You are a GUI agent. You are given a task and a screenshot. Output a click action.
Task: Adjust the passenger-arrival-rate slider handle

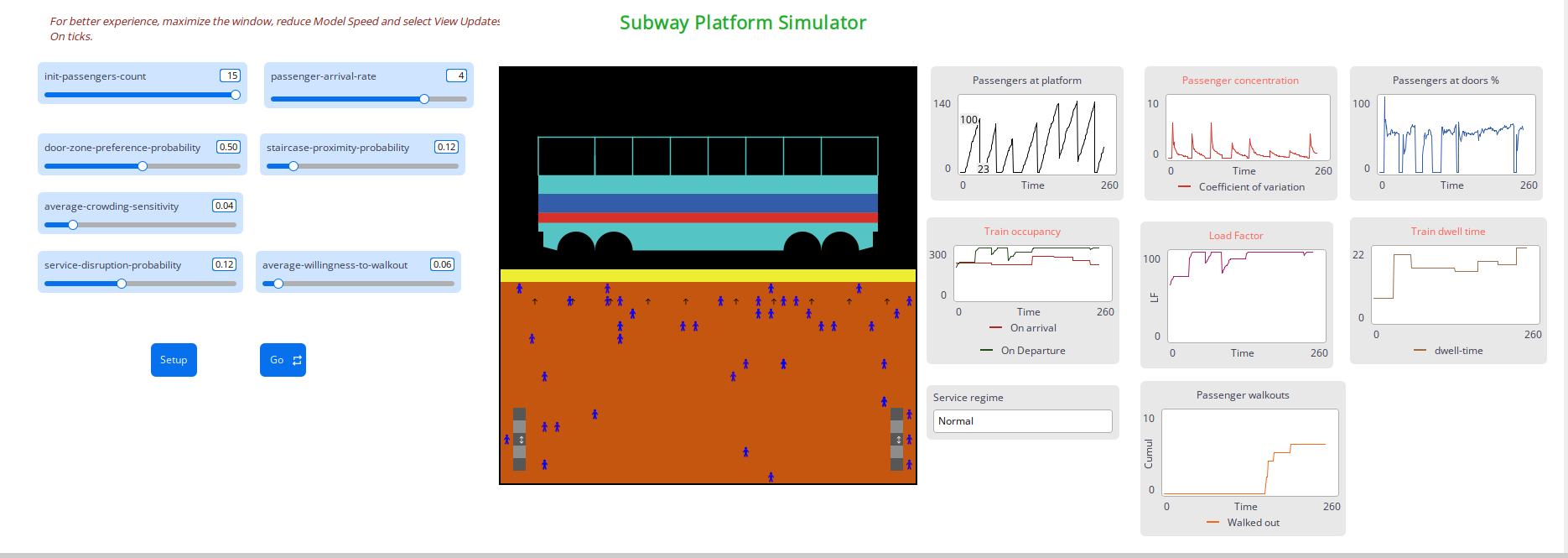click(x=424, y=99)
